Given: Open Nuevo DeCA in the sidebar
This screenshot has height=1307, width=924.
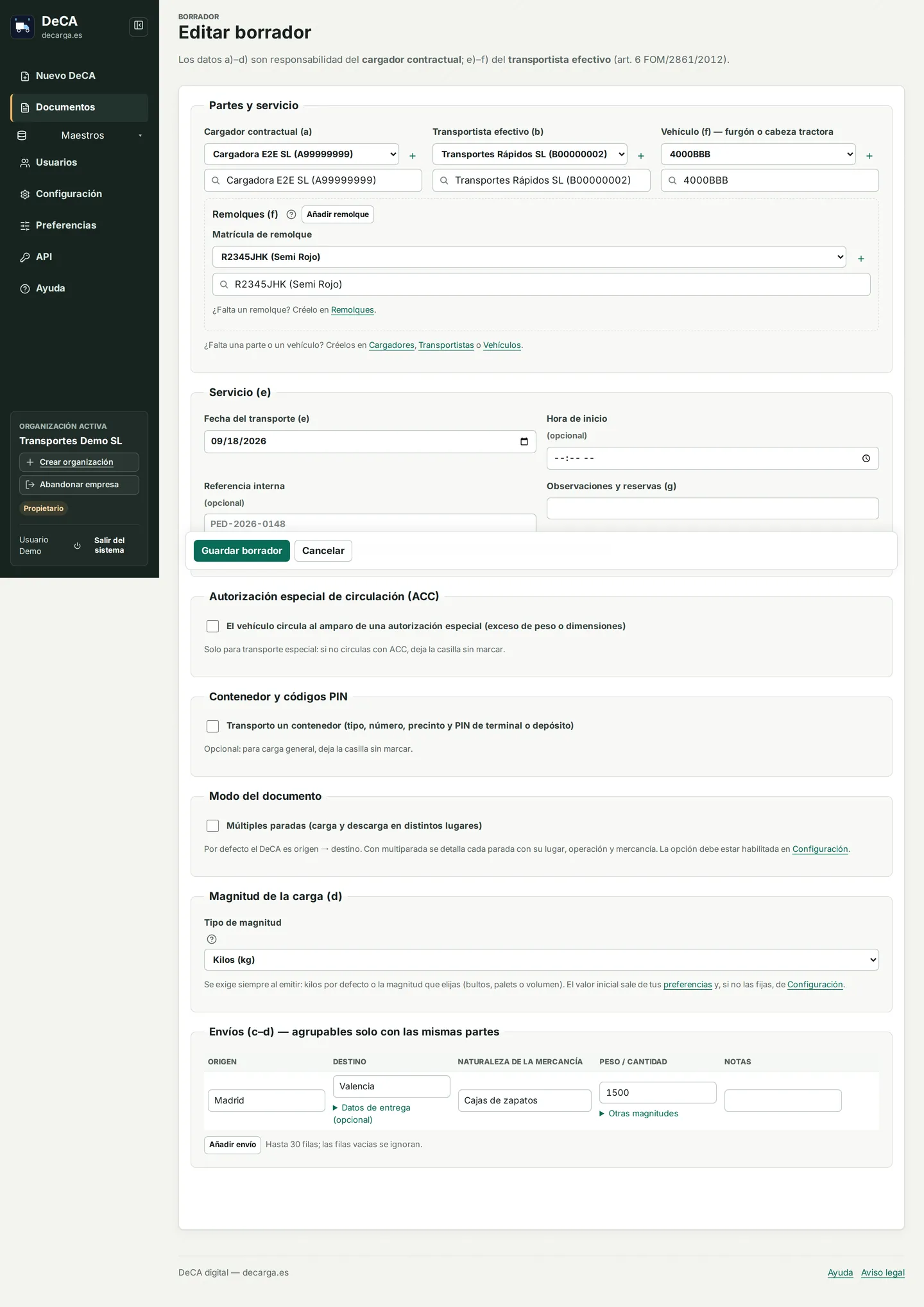Looking at the screenshot, I should (x=80, y=76).
